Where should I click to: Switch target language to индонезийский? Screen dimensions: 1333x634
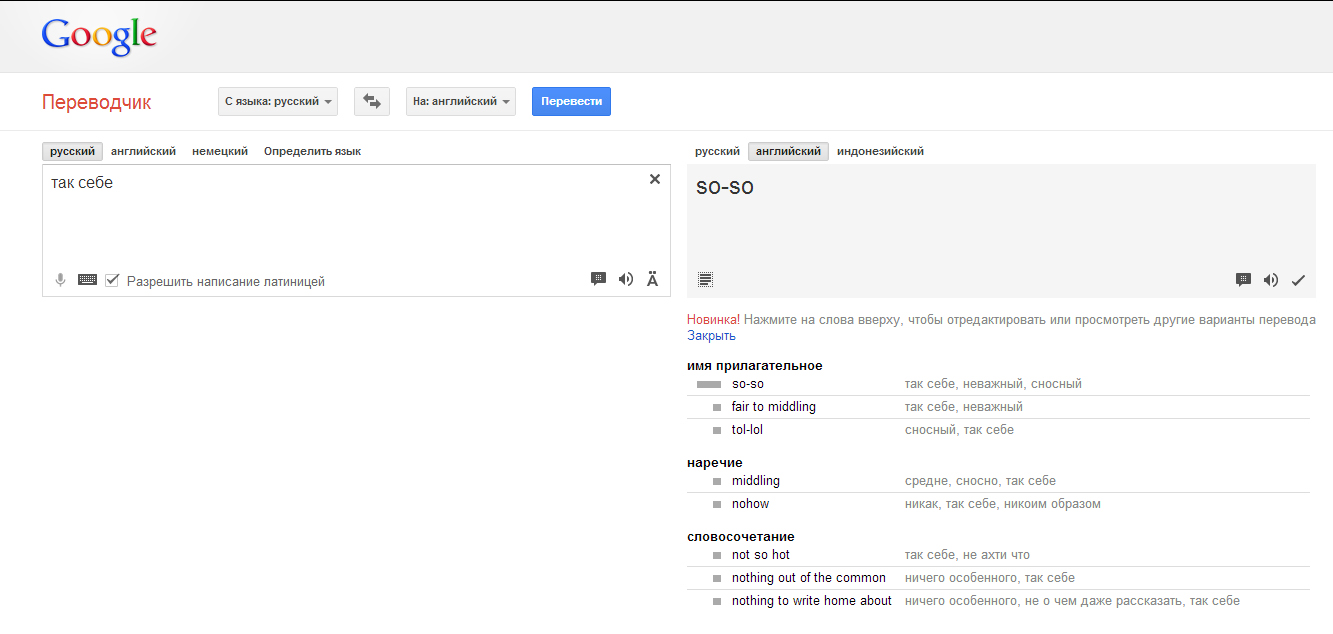click(x=880, y=151)
